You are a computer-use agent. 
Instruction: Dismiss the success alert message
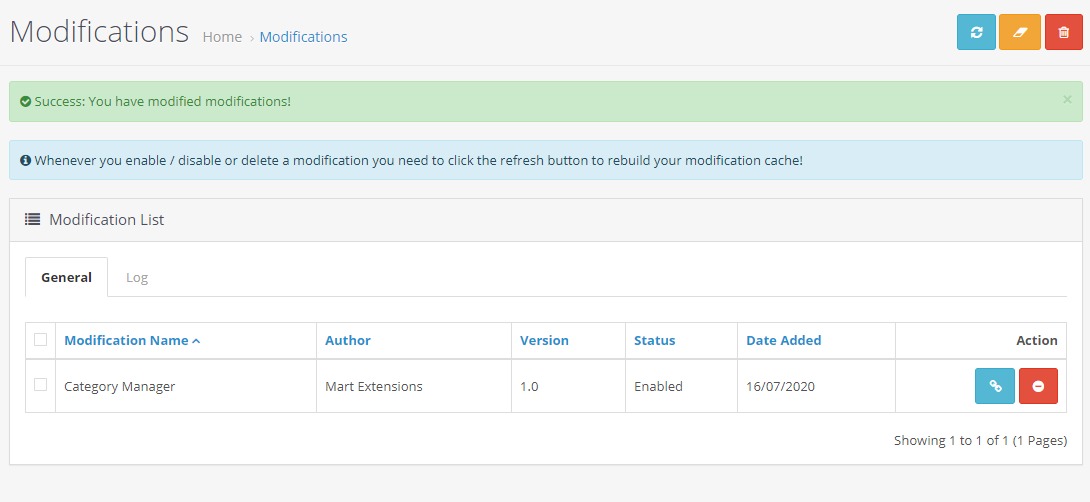pos(1067,100)
